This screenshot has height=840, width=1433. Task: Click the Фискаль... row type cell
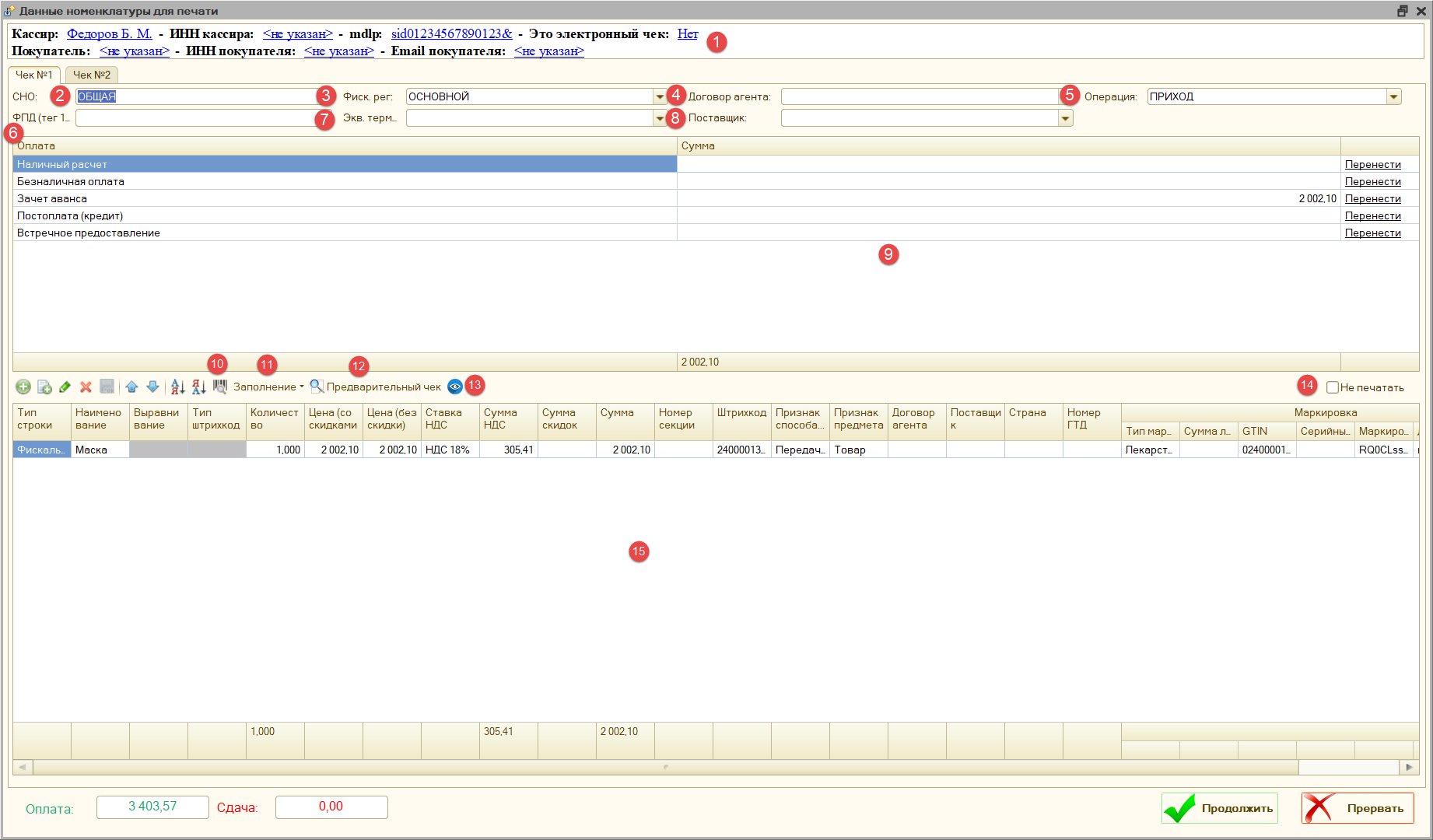pyautogui.click(x=42, y=450)
